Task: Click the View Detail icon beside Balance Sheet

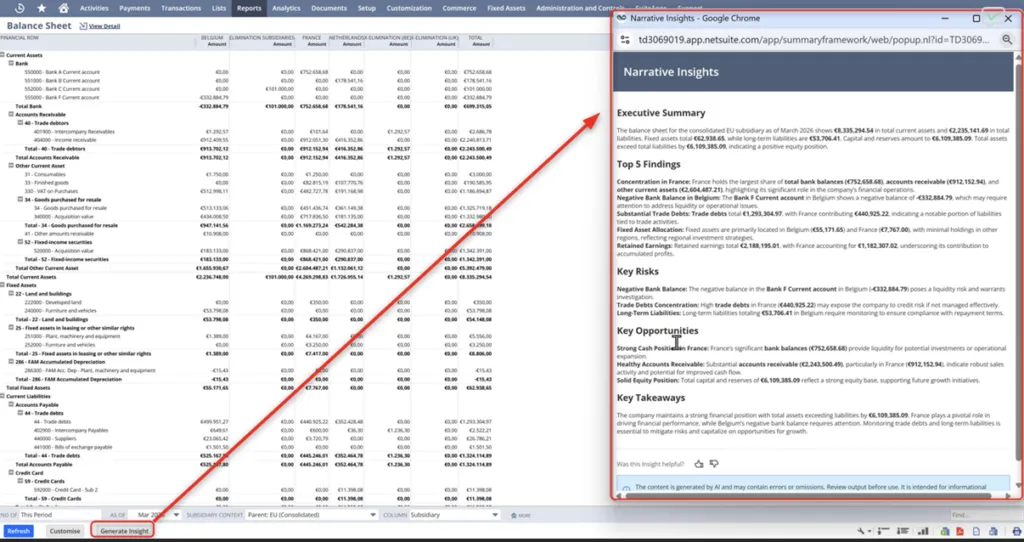Action: click(x=83, y=26)
